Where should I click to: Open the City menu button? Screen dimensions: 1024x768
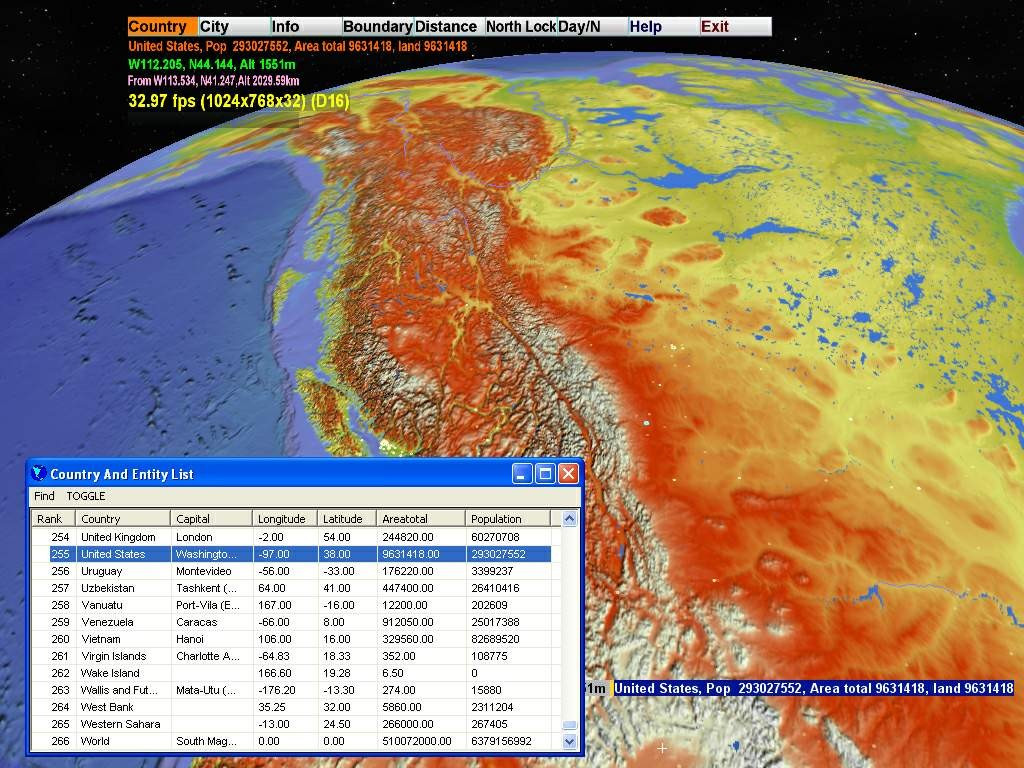[x=234, y=27]
